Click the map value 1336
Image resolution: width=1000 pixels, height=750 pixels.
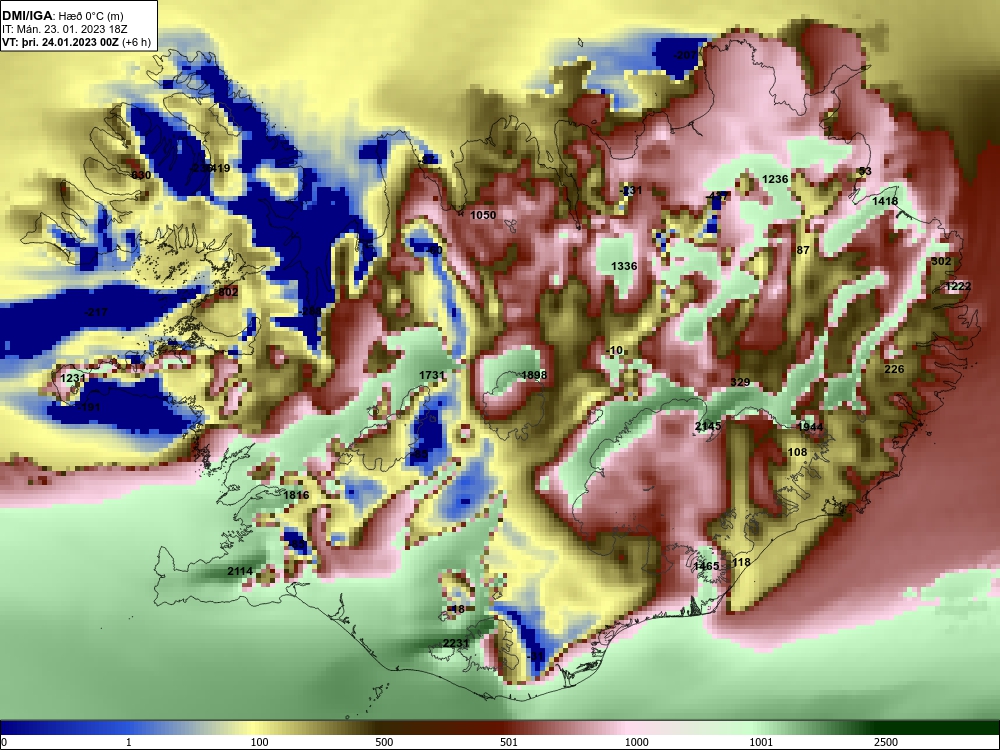coord(624,266)
